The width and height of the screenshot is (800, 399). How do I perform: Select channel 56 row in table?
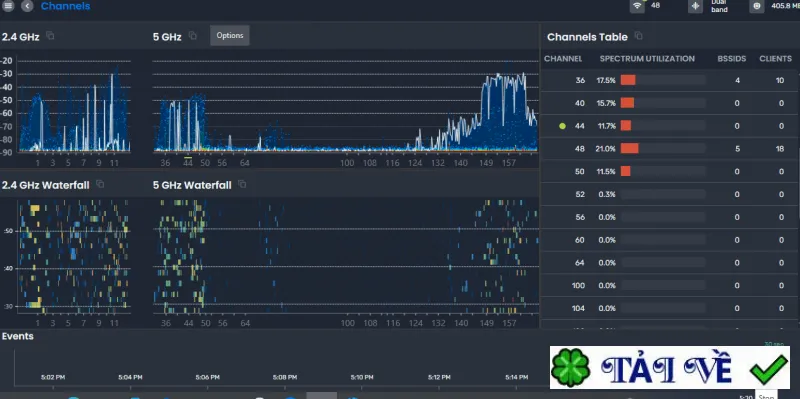coord(668,217)
